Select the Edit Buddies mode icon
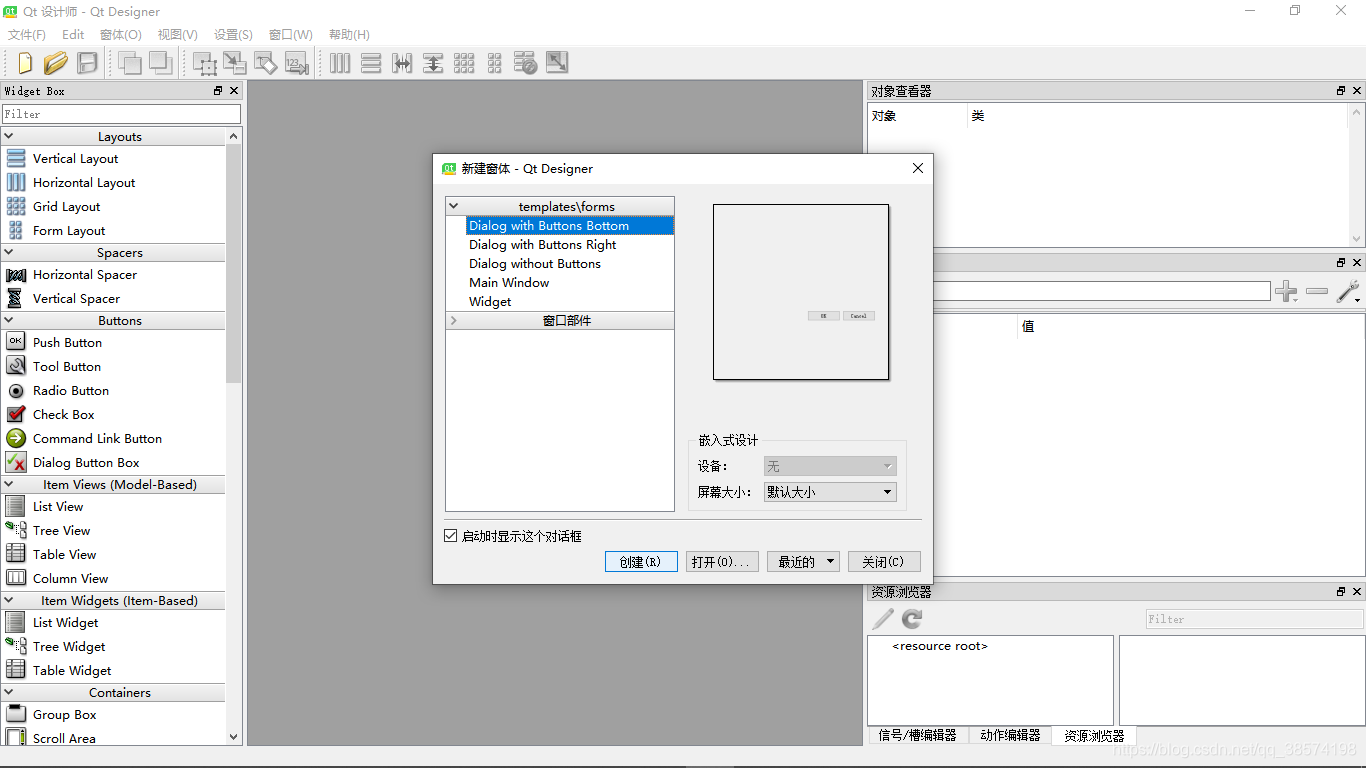Viewport: 1366px width, 768px height. [x=265, y=63]
